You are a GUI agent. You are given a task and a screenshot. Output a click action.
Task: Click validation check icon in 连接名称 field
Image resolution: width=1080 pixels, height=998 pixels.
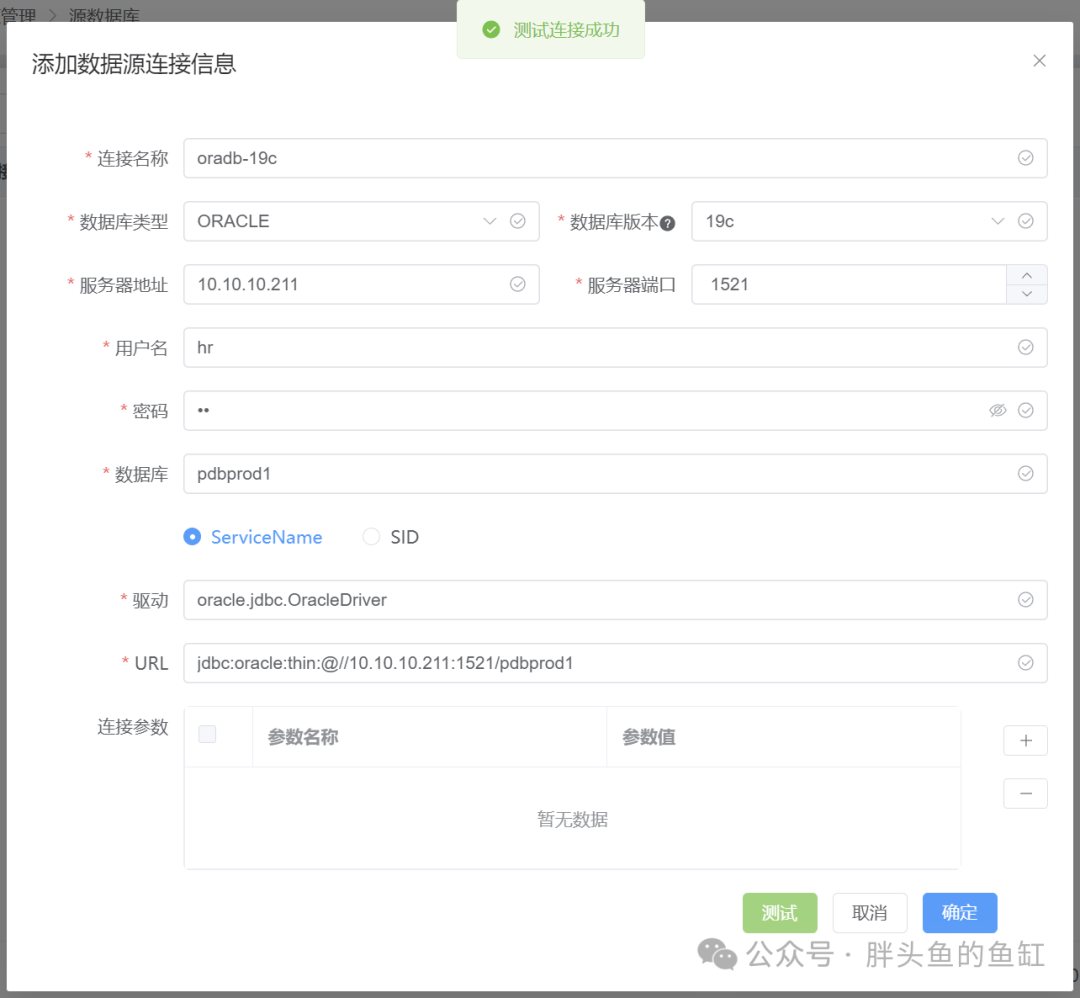[x=1025, y=158]
